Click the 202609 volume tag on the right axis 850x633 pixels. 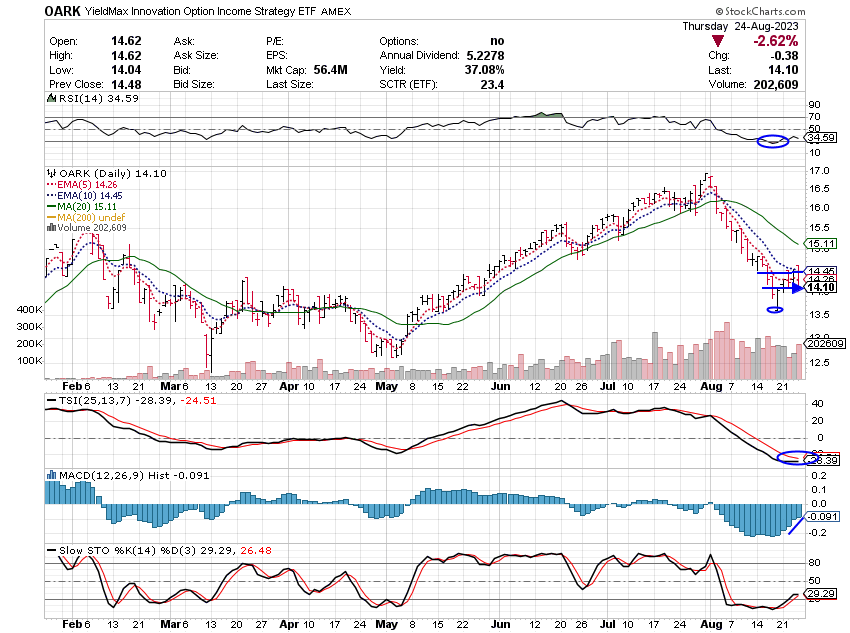[825, 344]
